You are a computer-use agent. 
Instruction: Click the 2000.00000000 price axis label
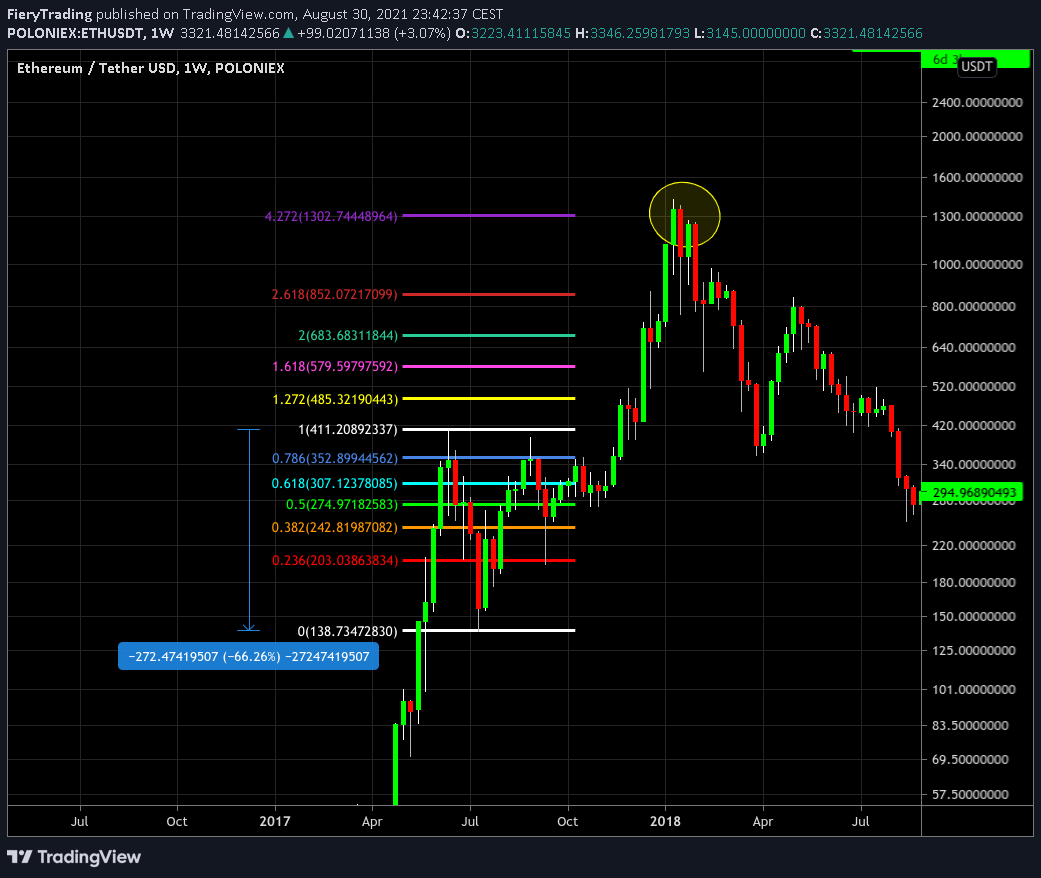(977, 137)
